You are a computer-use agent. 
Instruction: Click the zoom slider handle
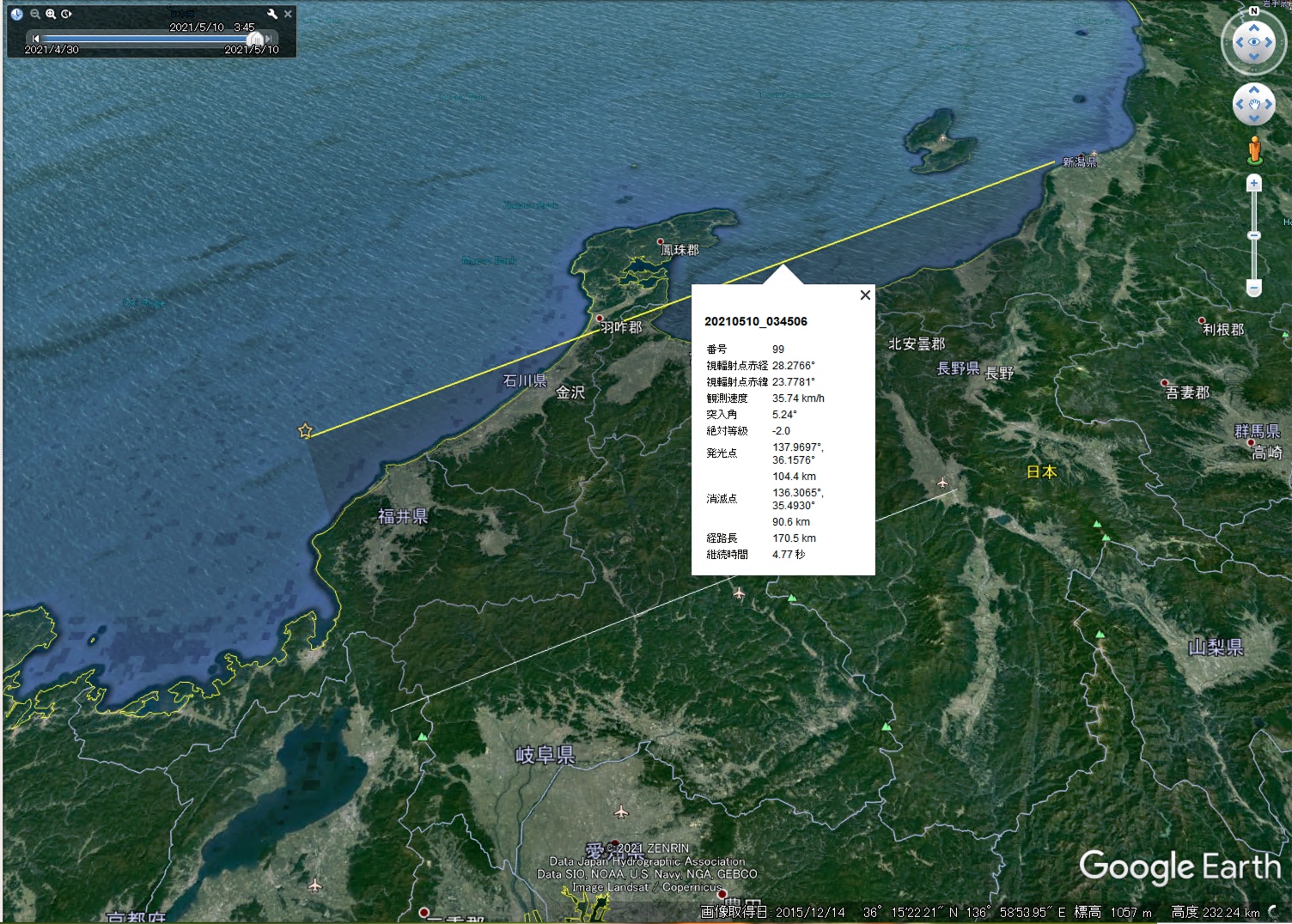[x=1254, y=235]
